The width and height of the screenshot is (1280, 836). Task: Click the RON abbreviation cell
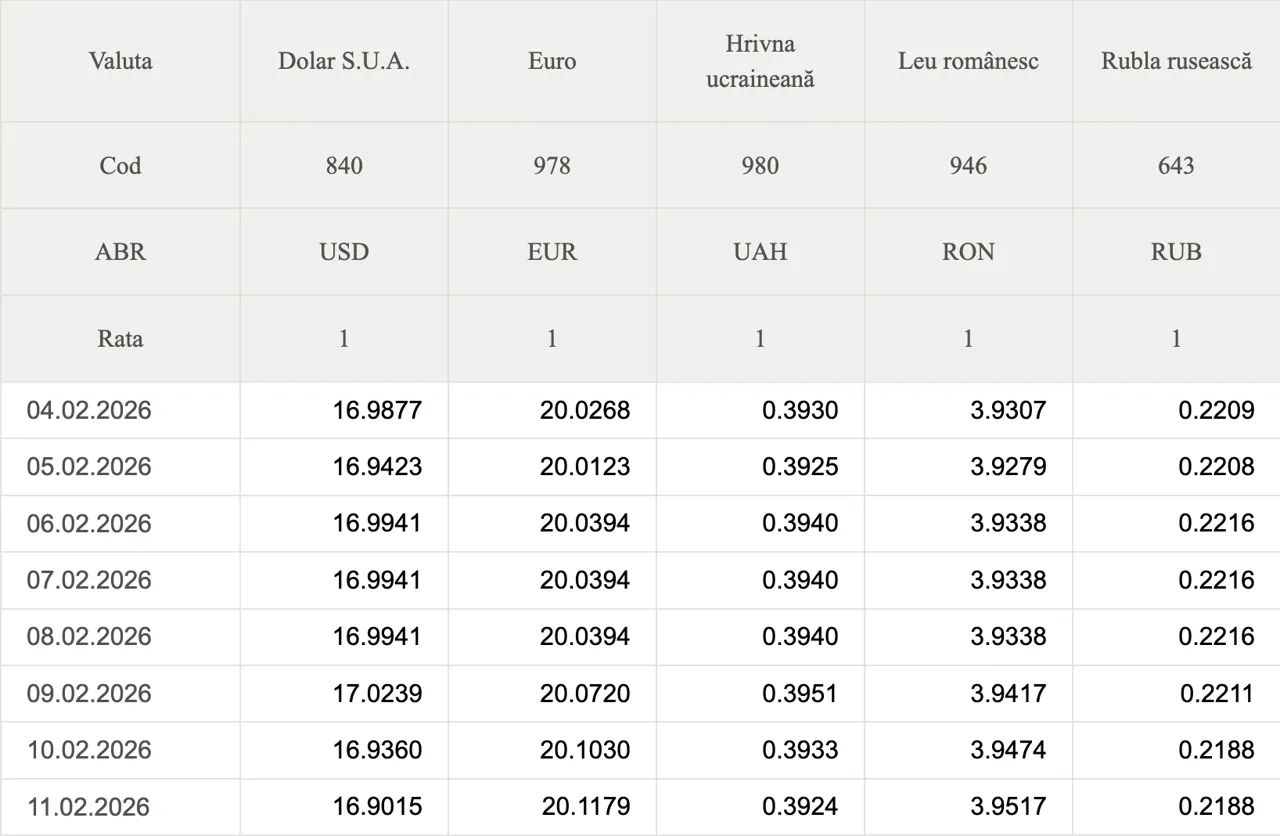pos(968,252)
